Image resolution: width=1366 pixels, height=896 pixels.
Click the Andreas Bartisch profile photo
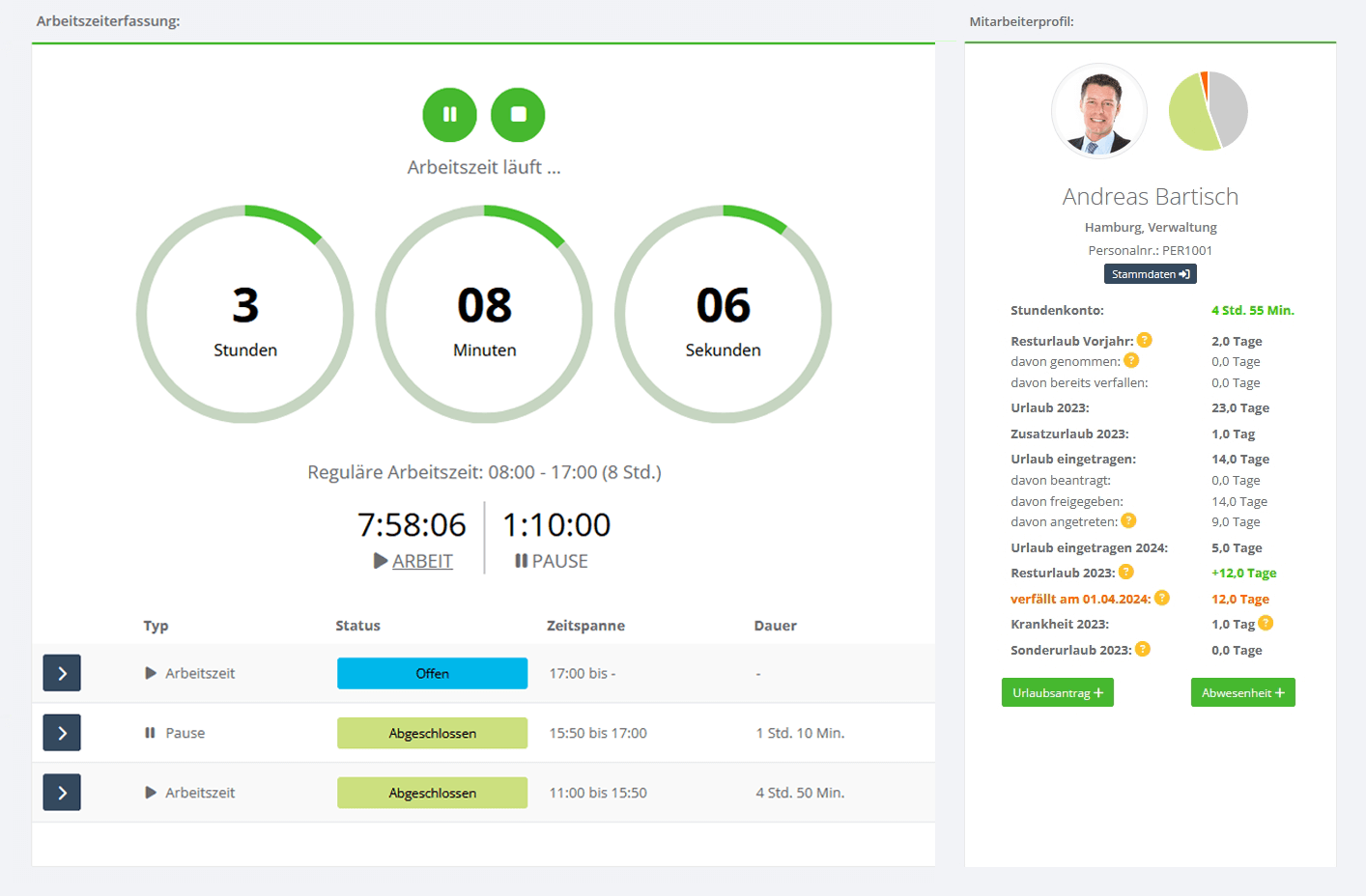point(1099,111)
